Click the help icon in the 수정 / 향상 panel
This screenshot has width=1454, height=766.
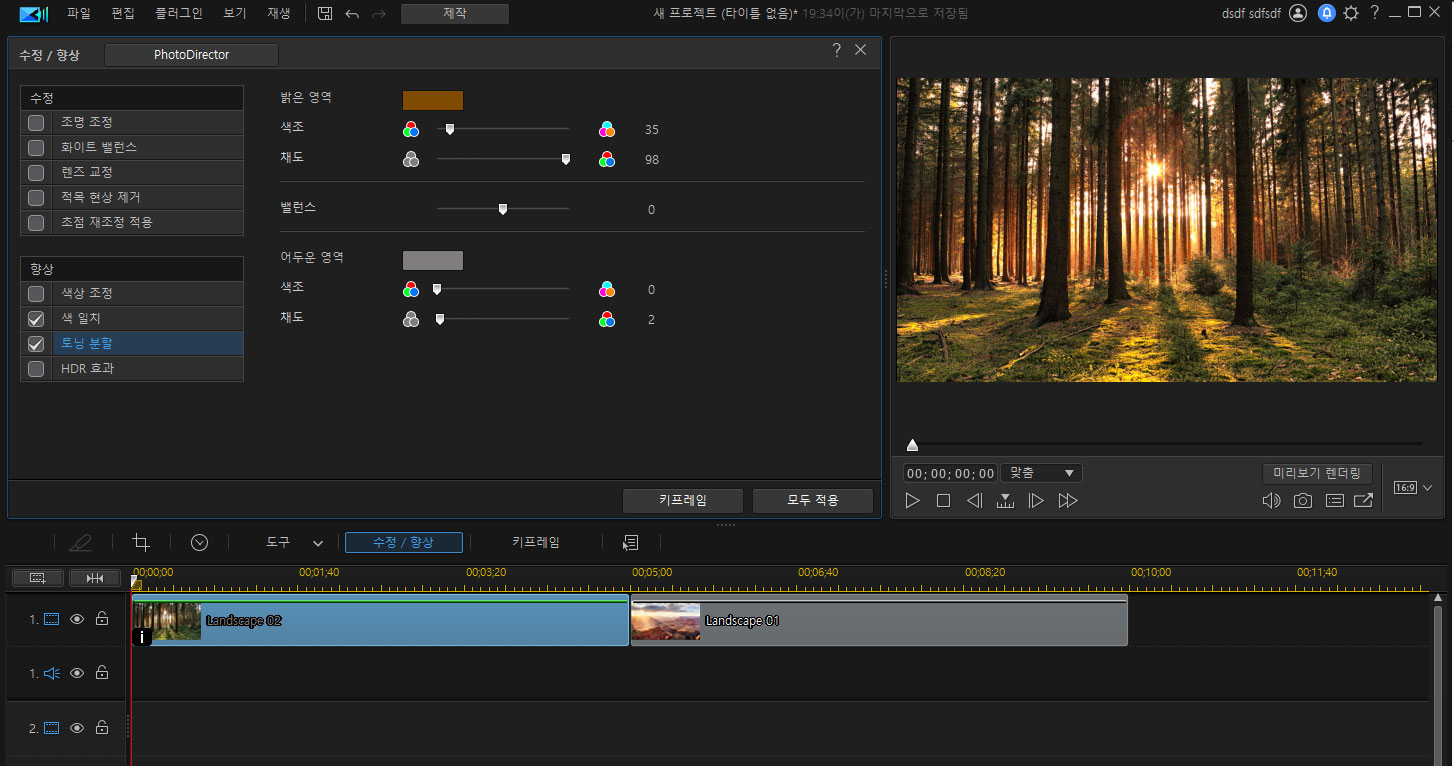836,50
